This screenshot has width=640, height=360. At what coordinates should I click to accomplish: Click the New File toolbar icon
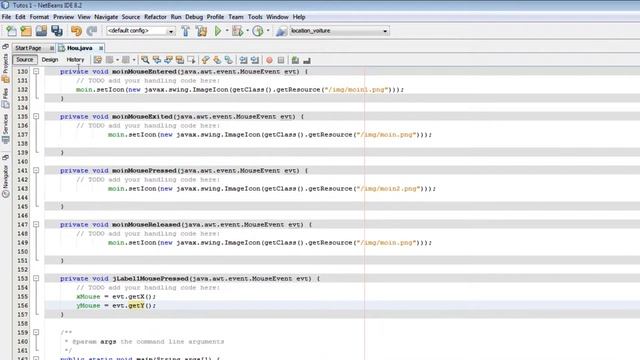pos(11,31)
